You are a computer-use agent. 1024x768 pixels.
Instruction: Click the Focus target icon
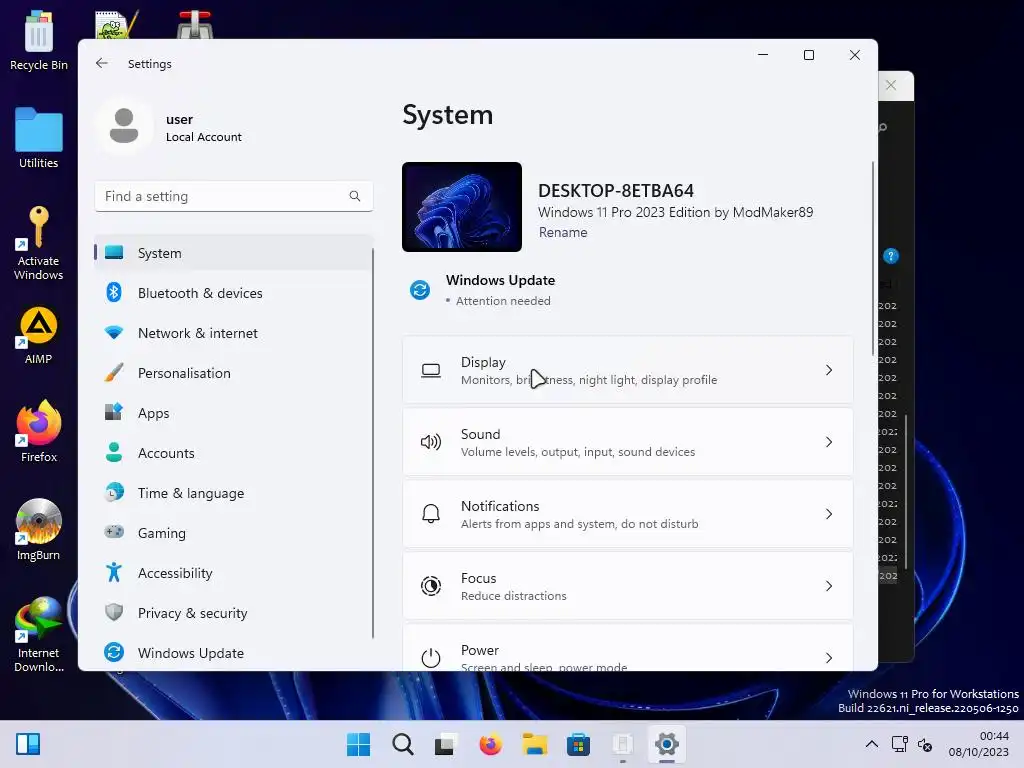pyautogui.click(x=430, y=586)
